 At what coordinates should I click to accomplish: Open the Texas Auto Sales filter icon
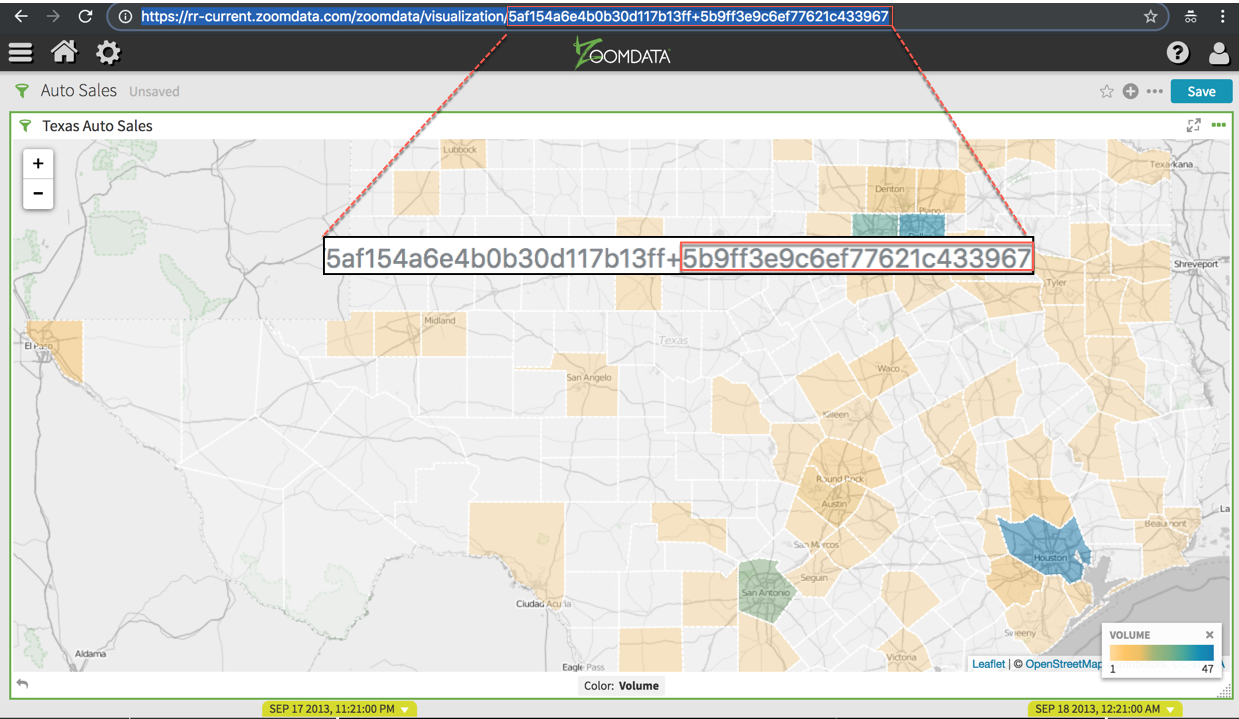(25, 126)
